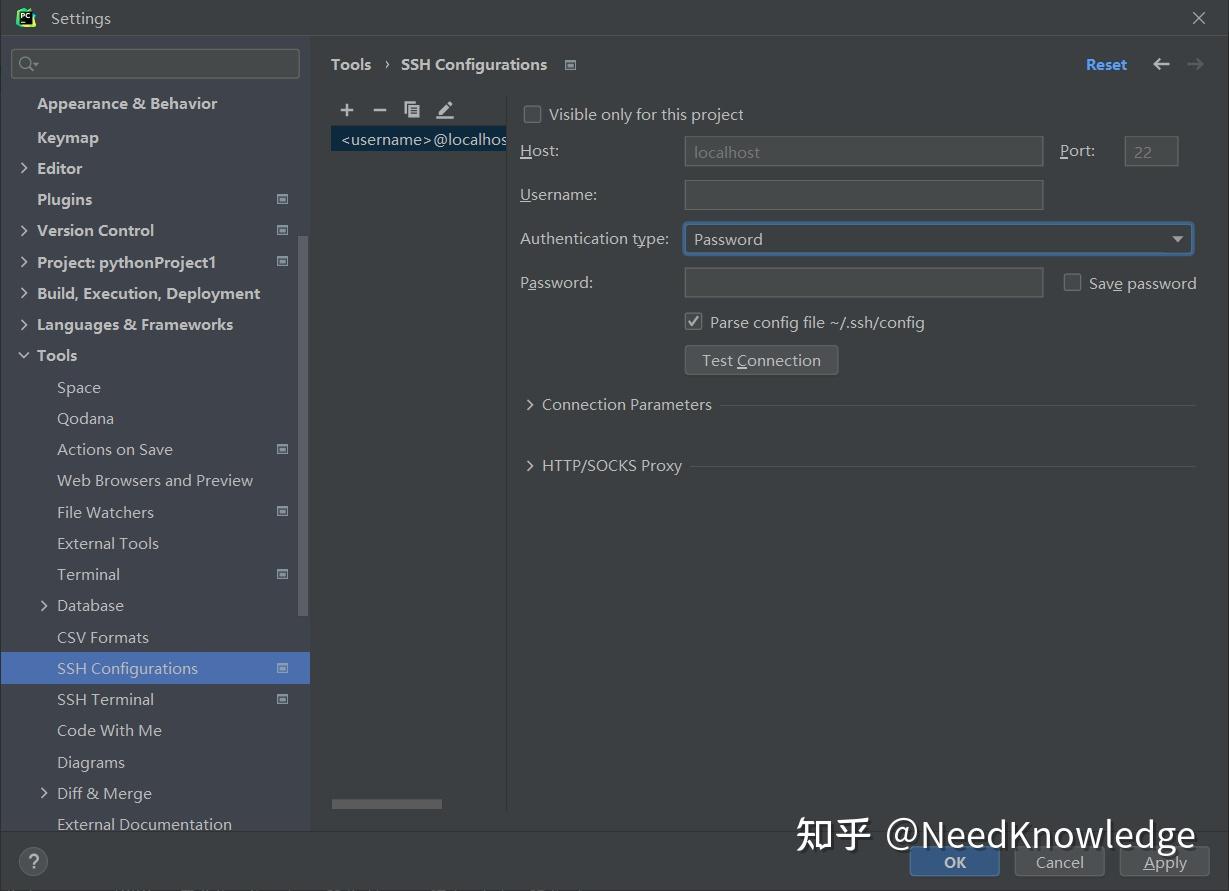Click the project icon next to Version Control
This screenshot has width=1229, height=891.
coord(282,230)
